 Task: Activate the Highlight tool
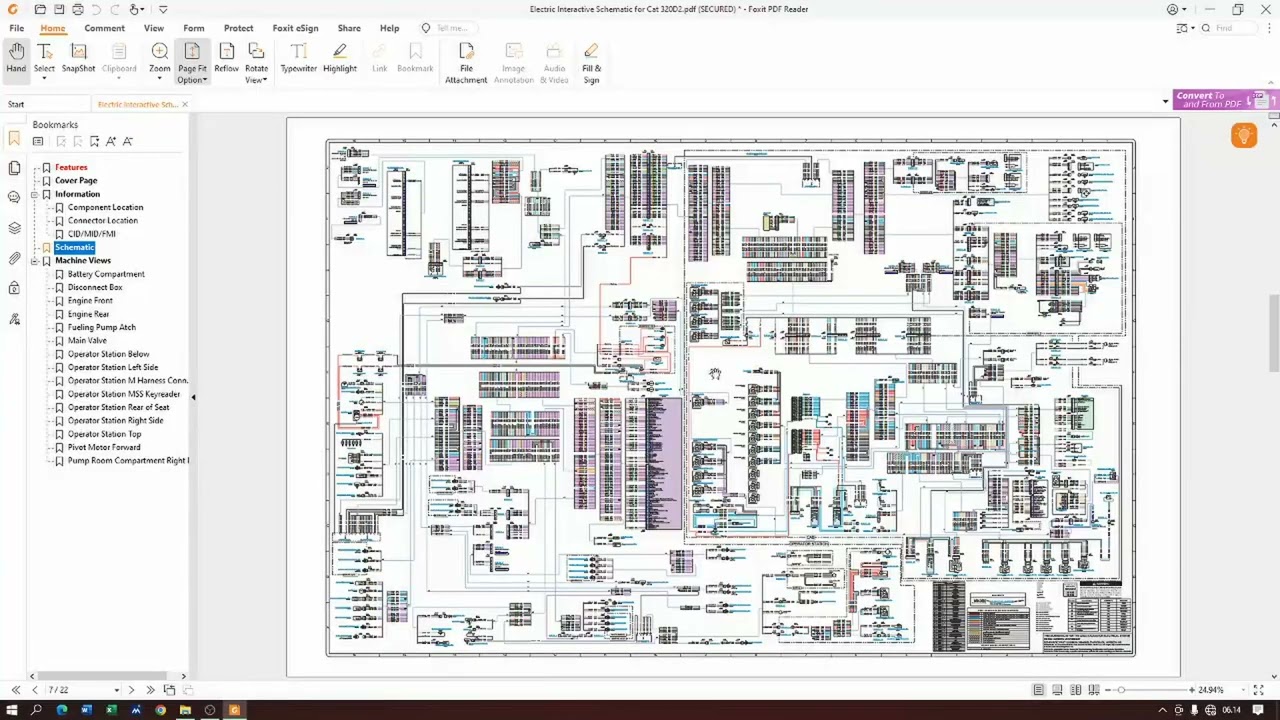(340, 59)
